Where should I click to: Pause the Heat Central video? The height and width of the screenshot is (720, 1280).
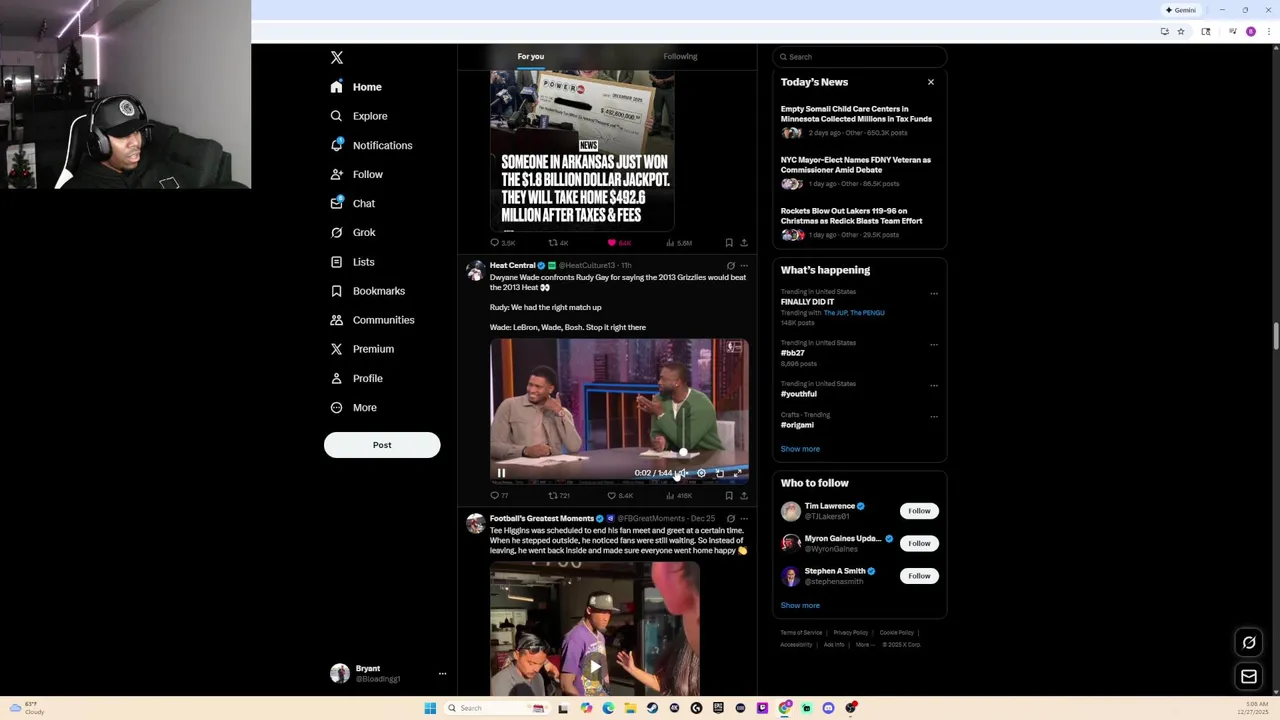point(501,473)
